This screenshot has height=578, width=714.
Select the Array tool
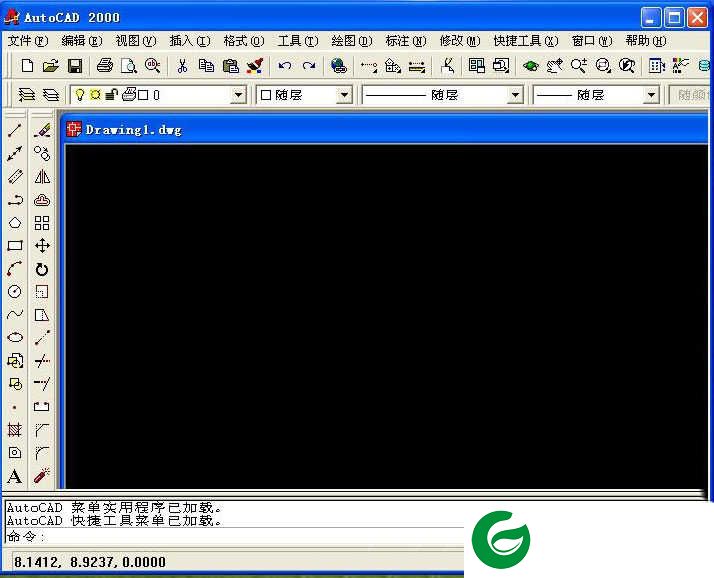[42, 223]
